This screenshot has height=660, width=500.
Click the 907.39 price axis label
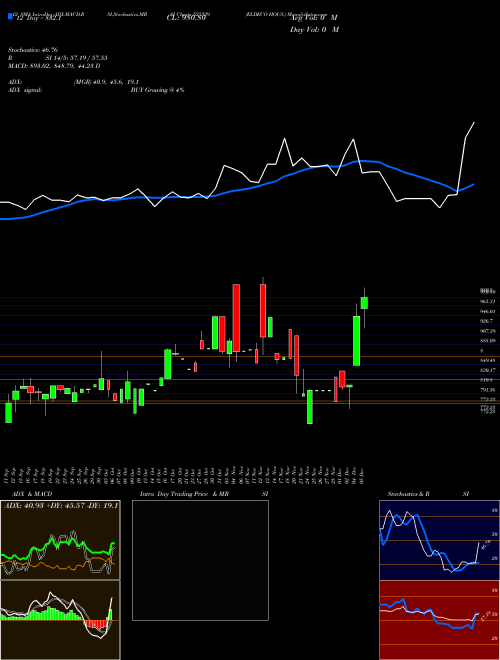click(x=487, y=331)
